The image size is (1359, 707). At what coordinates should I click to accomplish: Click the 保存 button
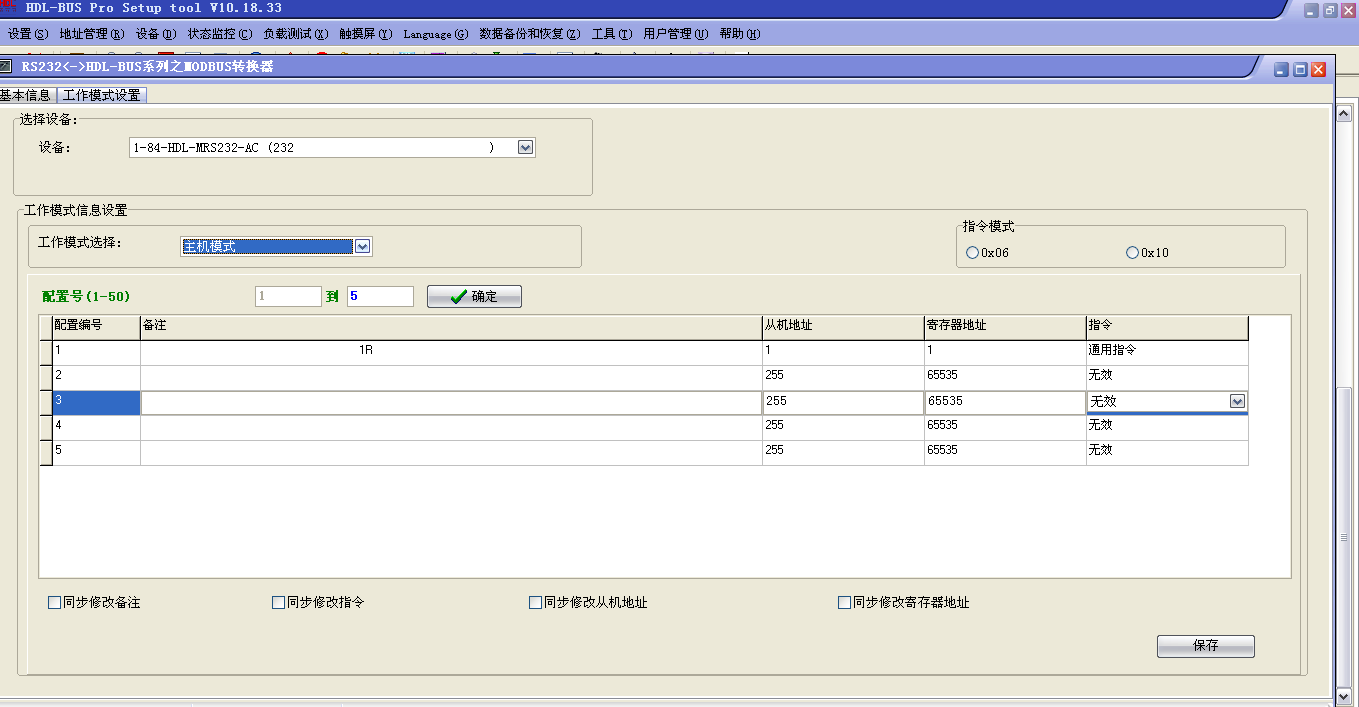click(x=1205, y=646)
